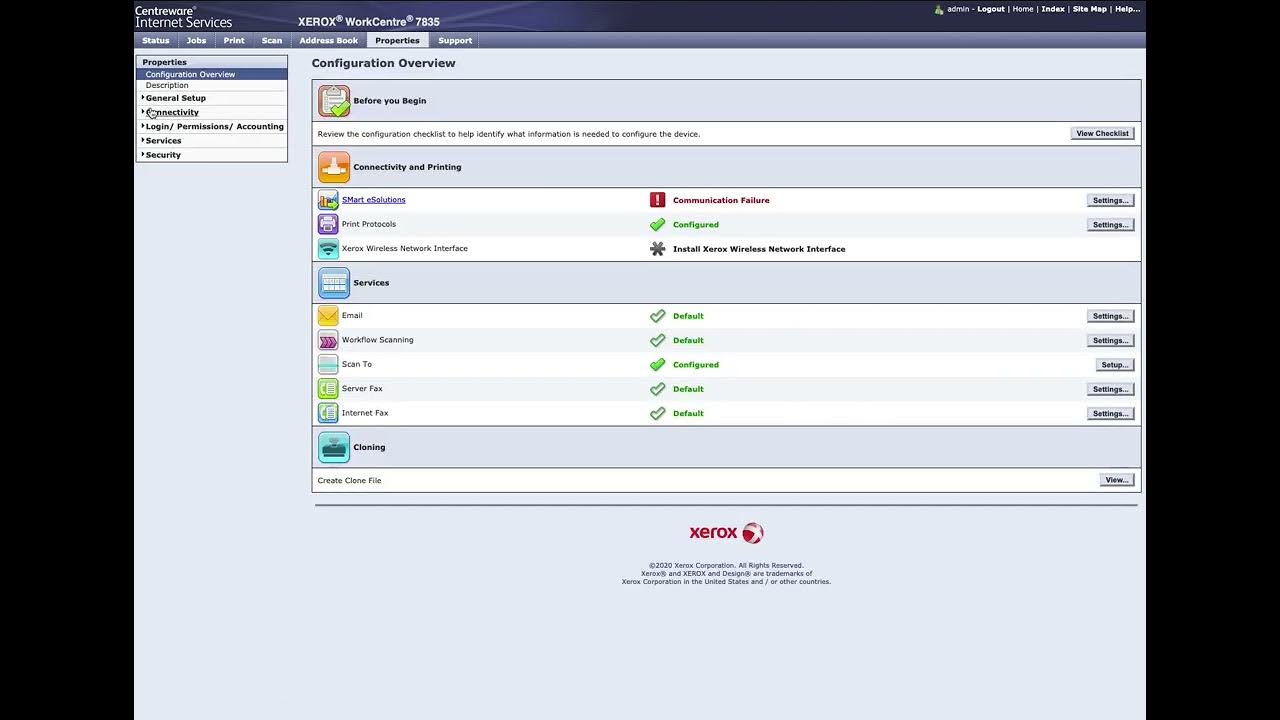The width and height of the screenshot is (1280, 720).
Task: Click the red Communication Failure alert icon
Action: [657, 200]
